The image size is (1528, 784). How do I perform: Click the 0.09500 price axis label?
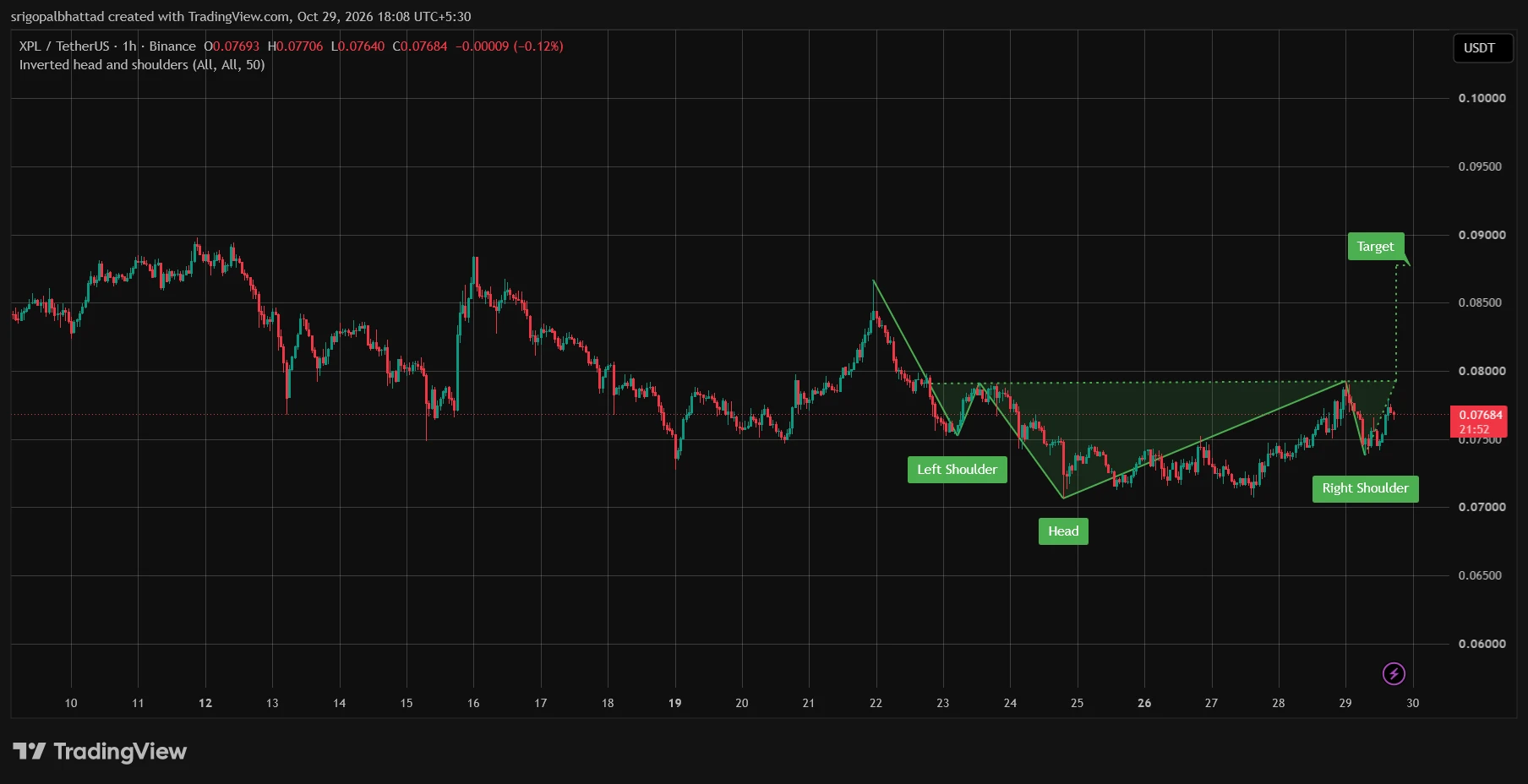click(1481, 166)
